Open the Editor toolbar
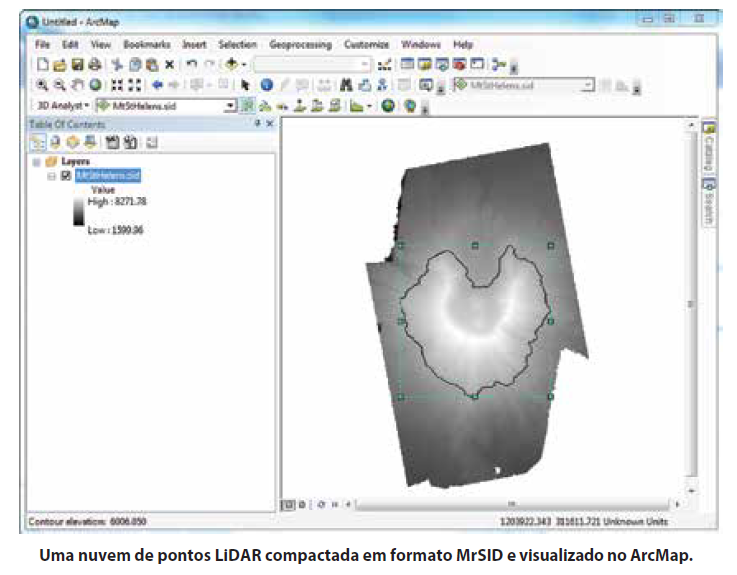Viewport: 737px width, 575px height. [x=384, y=64]
